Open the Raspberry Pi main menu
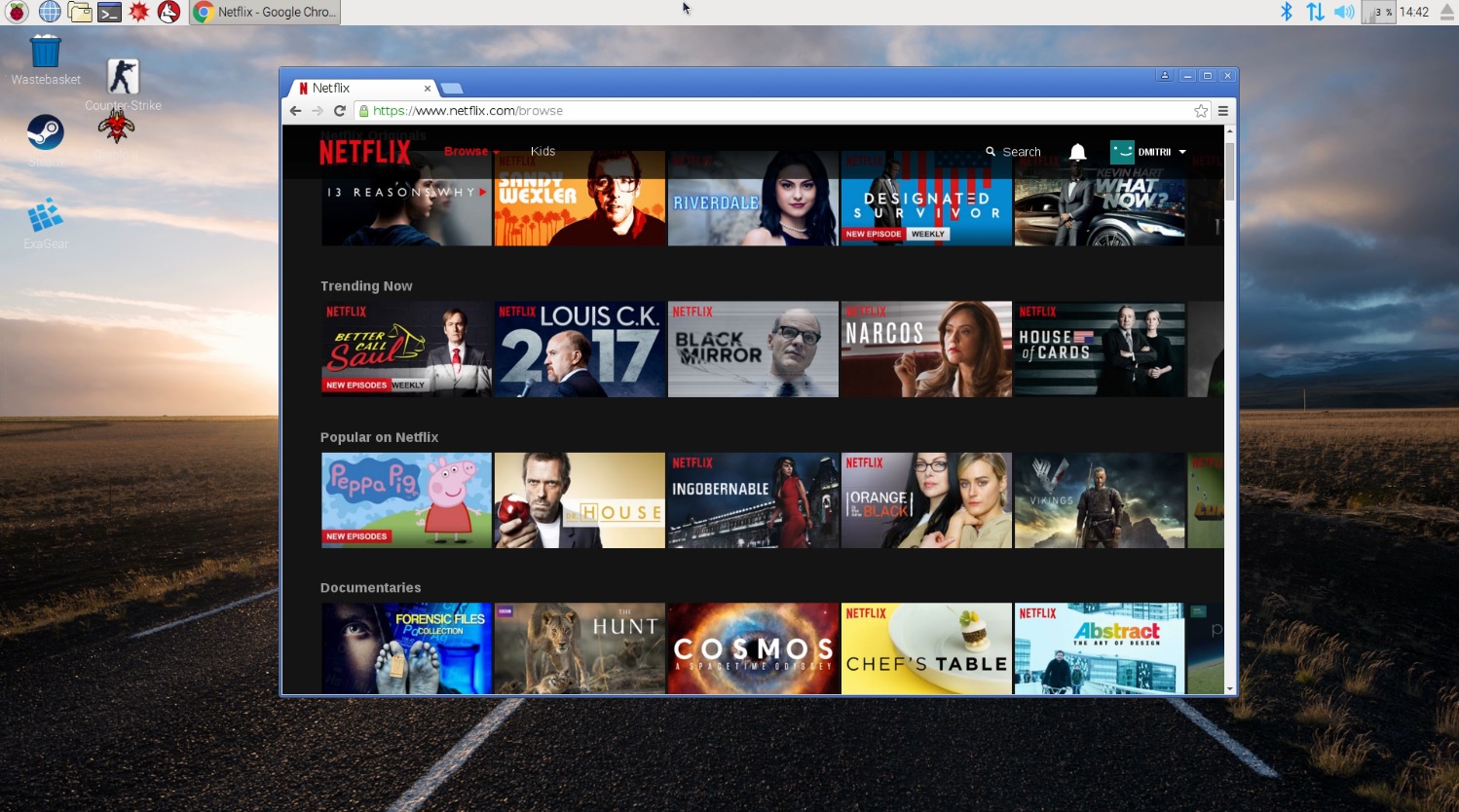1459x812 pixels. tap(17, 12)
